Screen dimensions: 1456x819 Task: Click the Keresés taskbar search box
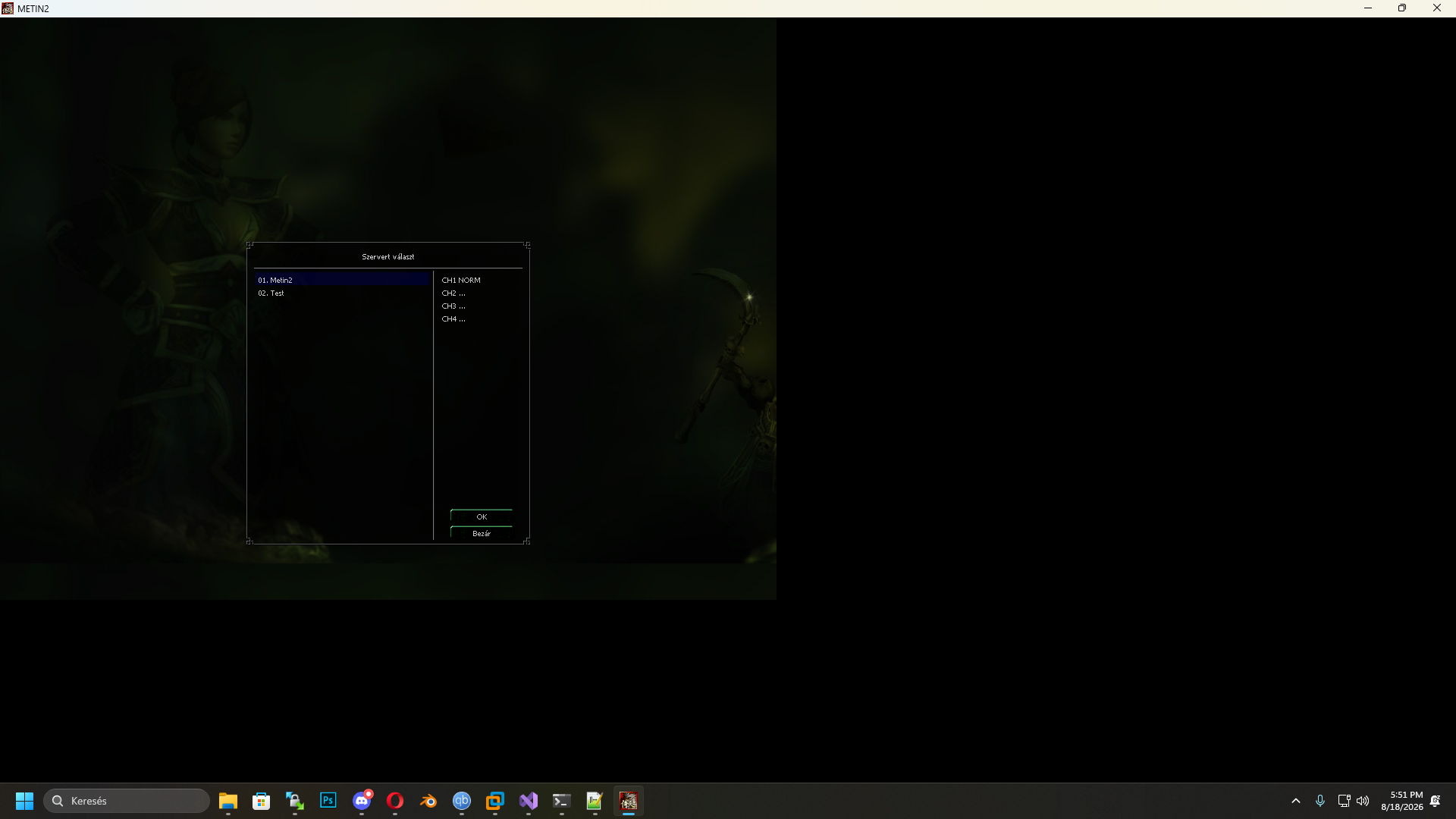click(x=127, y=801)
